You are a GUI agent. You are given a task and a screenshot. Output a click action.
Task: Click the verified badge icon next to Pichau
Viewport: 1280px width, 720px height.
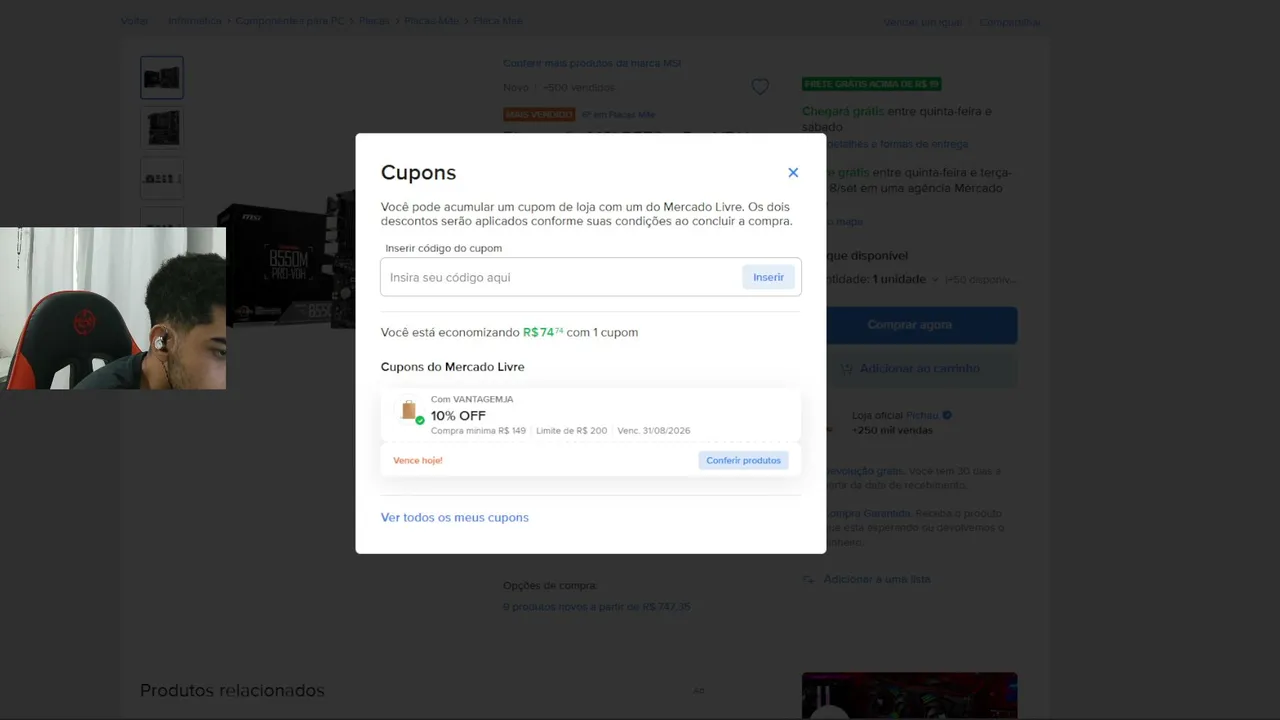point(947,415)
